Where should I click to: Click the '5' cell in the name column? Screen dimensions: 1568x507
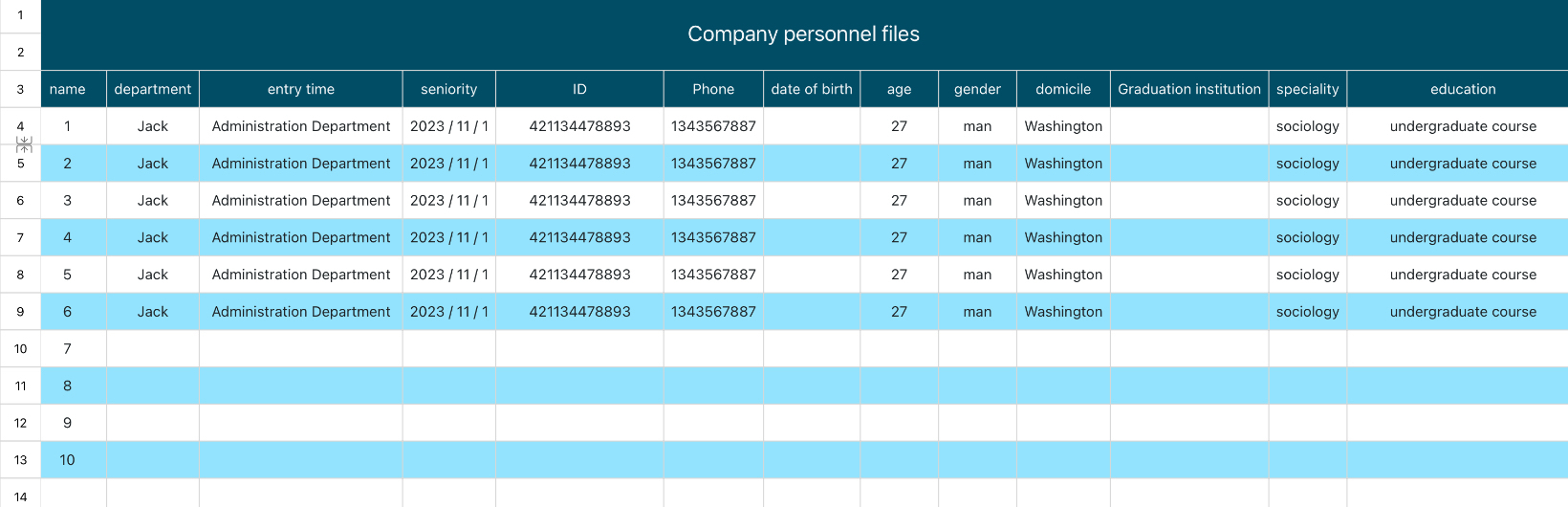point(74,275)
